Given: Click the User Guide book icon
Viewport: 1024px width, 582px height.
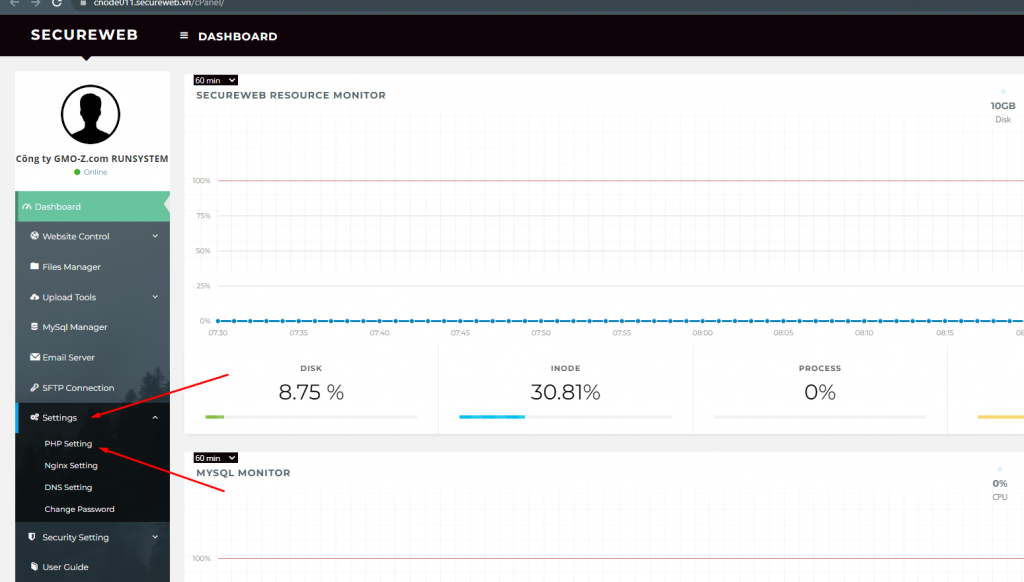Looking at the screenshot, I should pos(35,566).
